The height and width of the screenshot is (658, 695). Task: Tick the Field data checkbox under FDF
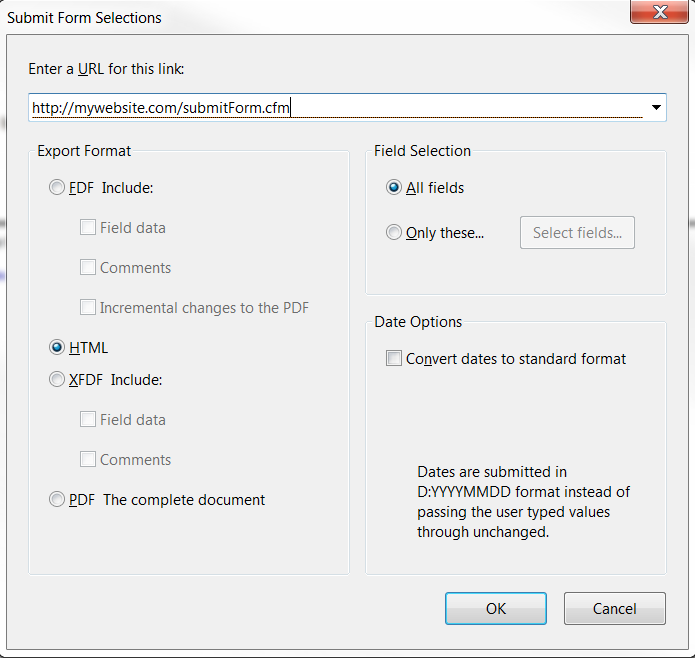click(x=88, y=227)
